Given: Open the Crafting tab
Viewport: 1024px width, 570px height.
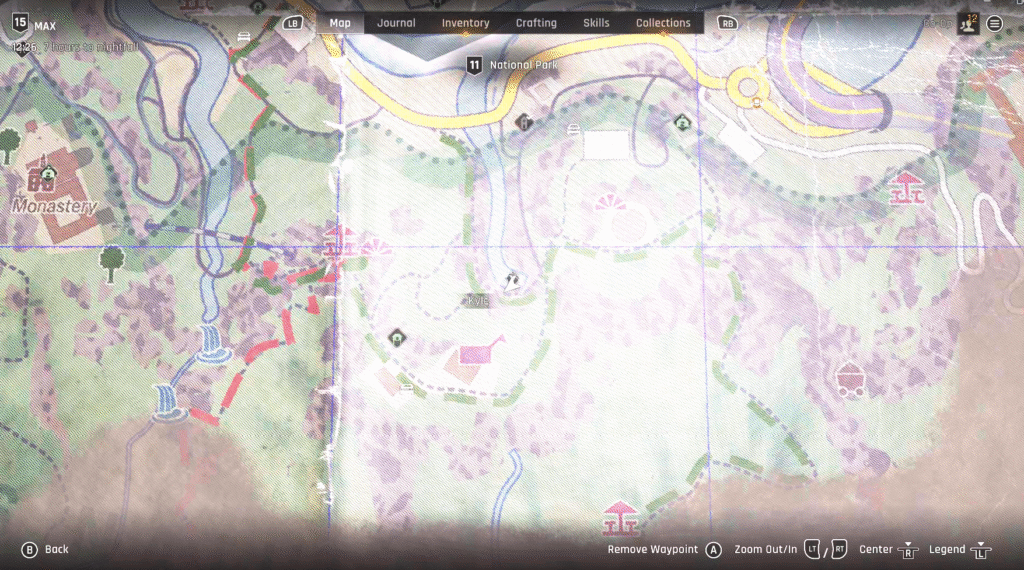Looking at the screenshot, I should point(537,23).
